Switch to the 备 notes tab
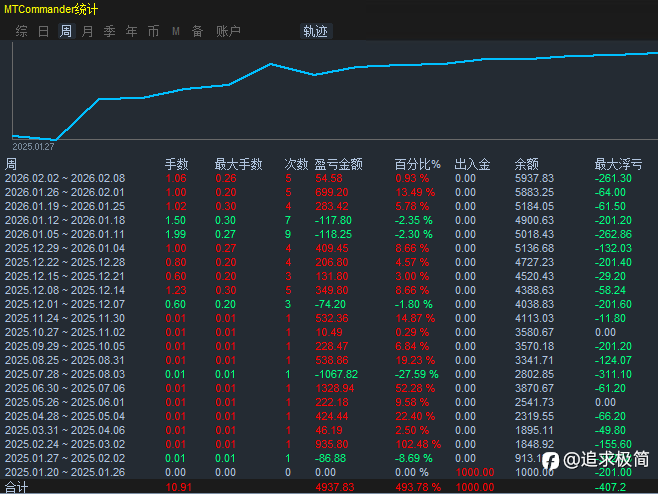Image resolution: width=658 pixels, height=494 pixels. click(198, 31)
